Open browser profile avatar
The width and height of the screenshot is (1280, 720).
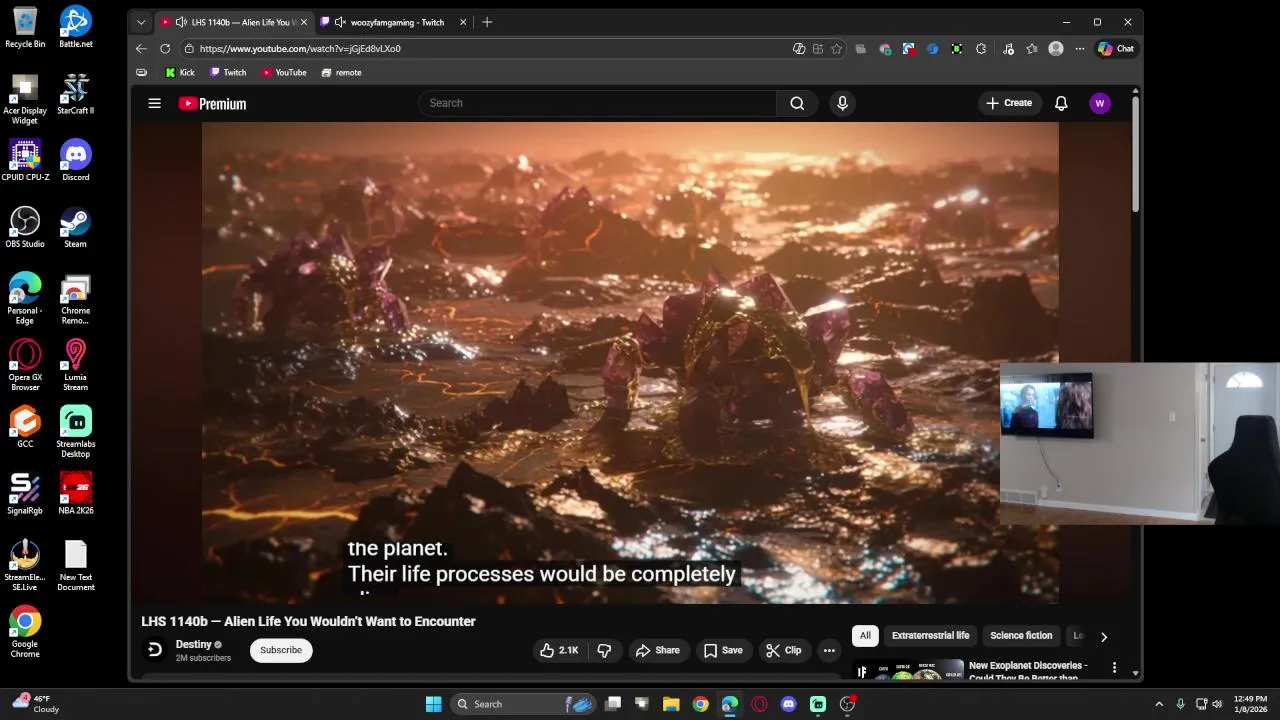(x=1056, y=48)
